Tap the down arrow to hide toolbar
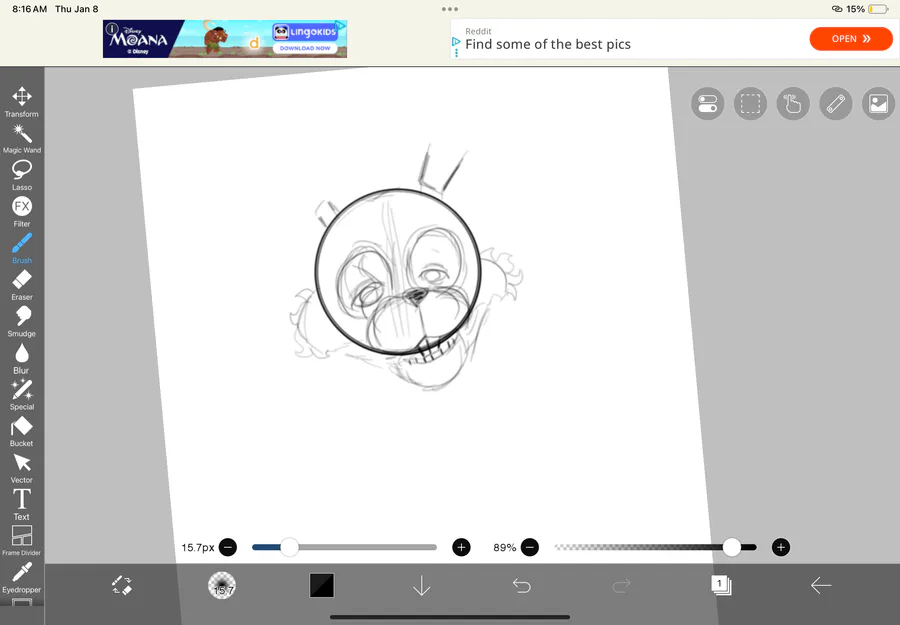900x625 pixels. tap(422, 585)
